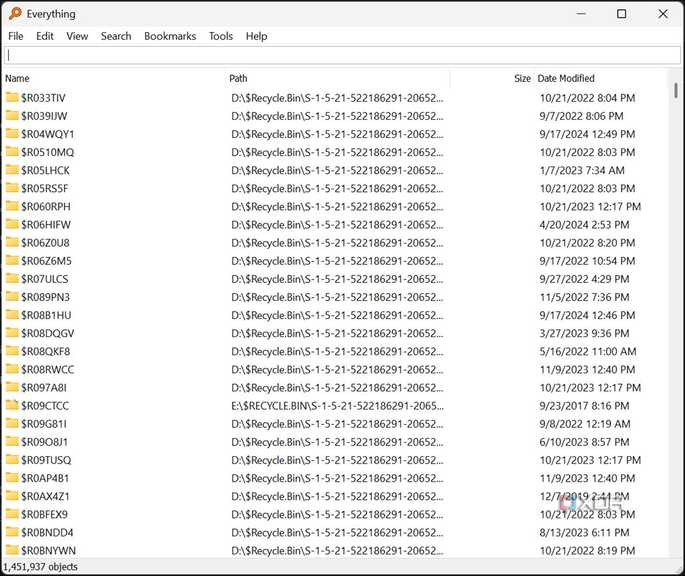
Task: Sort by Date Modified column header
Action: click(566, 79)
